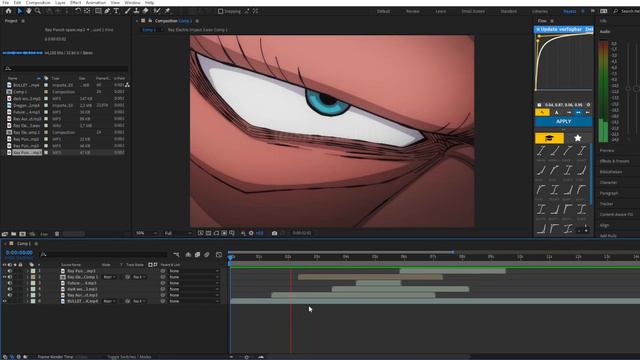Open the Full resolution dropdown
The image size is (640, 360).
[177, 233]
